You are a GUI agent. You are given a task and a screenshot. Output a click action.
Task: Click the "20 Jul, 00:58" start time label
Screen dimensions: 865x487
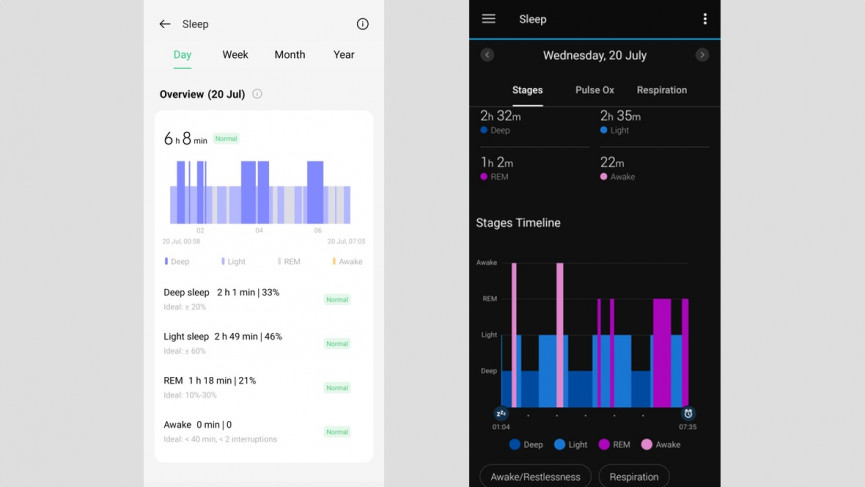pos(181,242)
